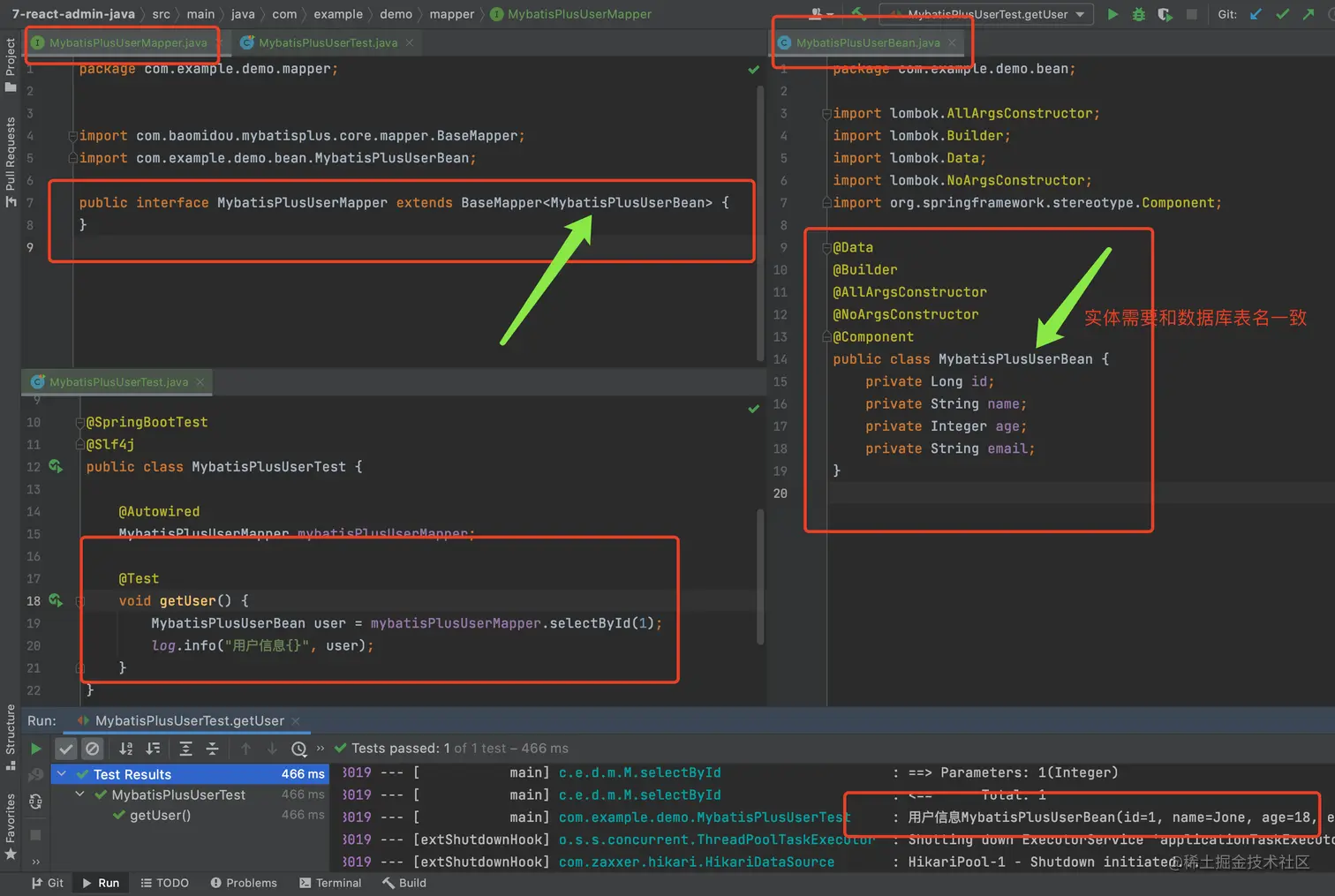Select MybatisPlusUserTest row in test tree

pos(191,794)
